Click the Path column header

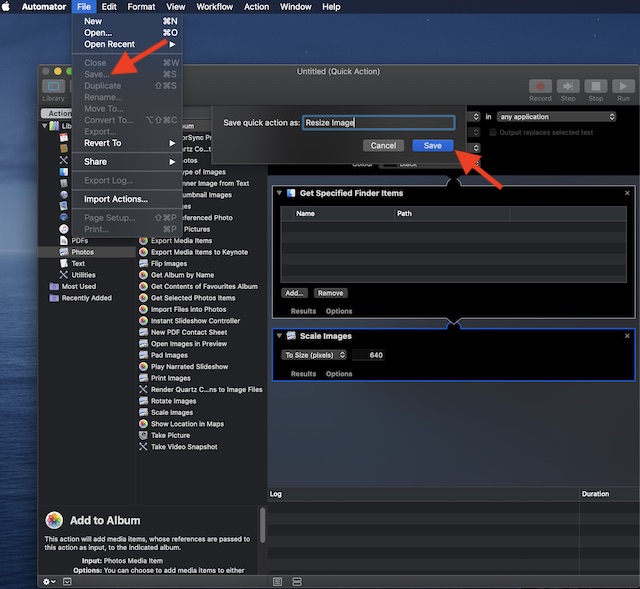click(x=452, y=213)
